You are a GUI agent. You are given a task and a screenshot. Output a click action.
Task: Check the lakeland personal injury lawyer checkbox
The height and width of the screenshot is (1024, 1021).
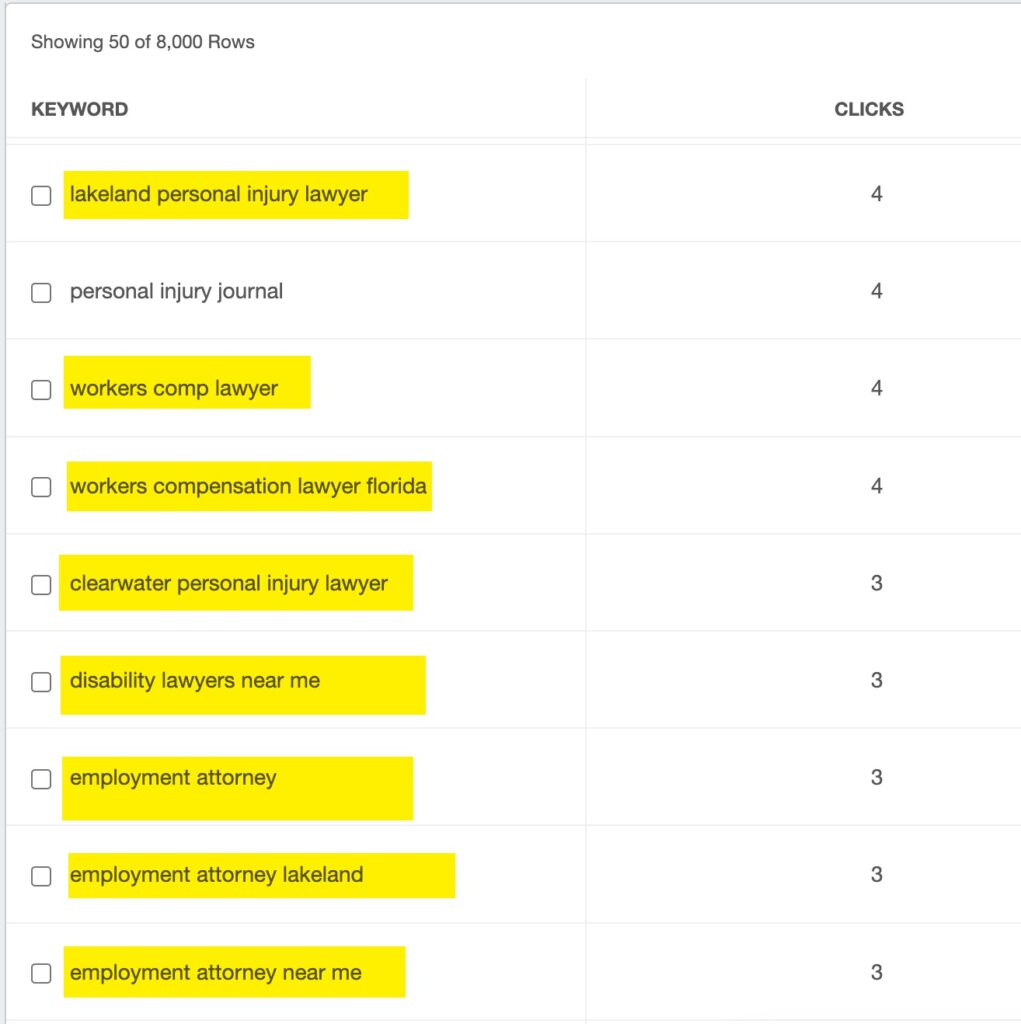click(x=41, y=196)
